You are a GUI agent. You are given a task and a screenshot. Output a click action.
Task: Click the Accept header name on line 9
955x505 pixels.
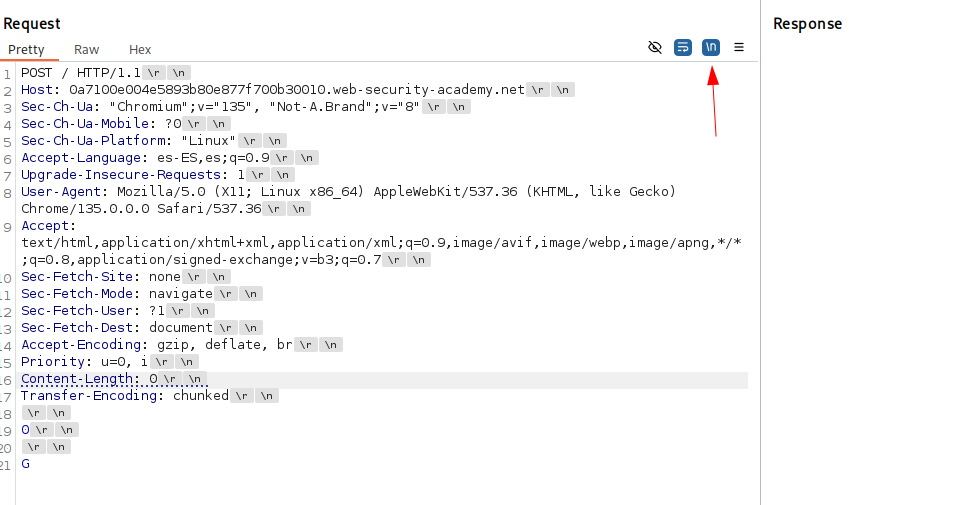(x=45, y=227)
